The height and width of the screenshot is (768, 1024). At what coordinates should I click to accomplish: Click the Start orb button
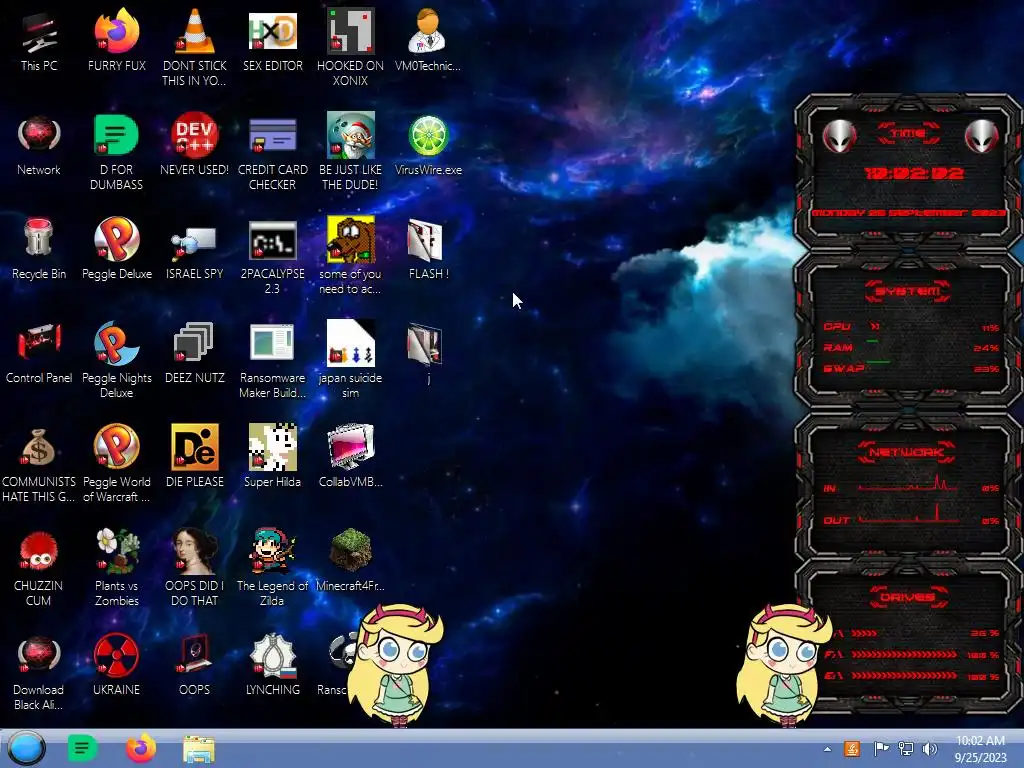click(x=26, y=748)
